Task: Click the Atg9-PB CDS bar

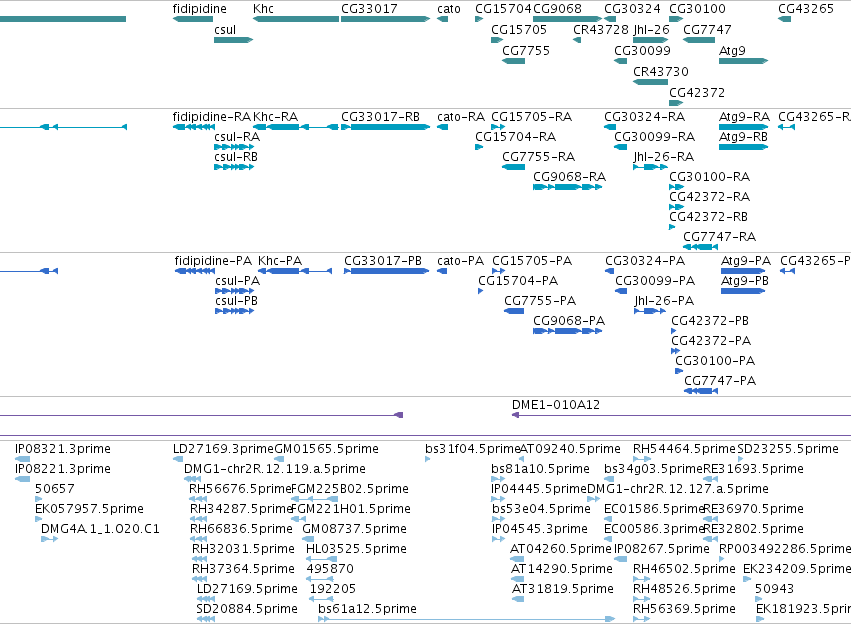Action: (743, 291)
